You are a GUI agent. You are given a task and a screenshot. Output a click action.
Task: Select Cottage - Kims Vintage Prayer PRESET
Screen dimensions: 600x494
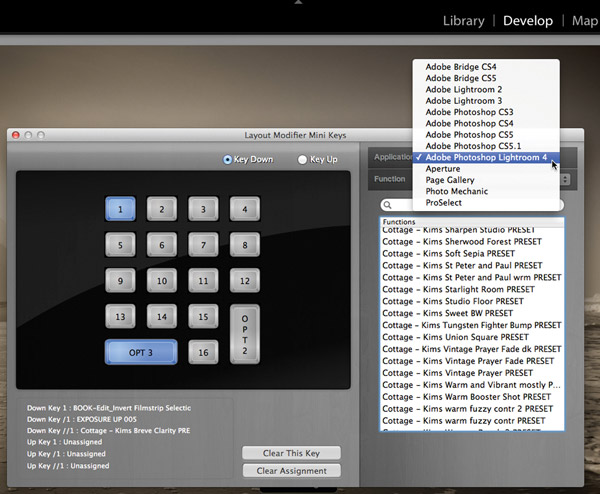coord(472,373)
